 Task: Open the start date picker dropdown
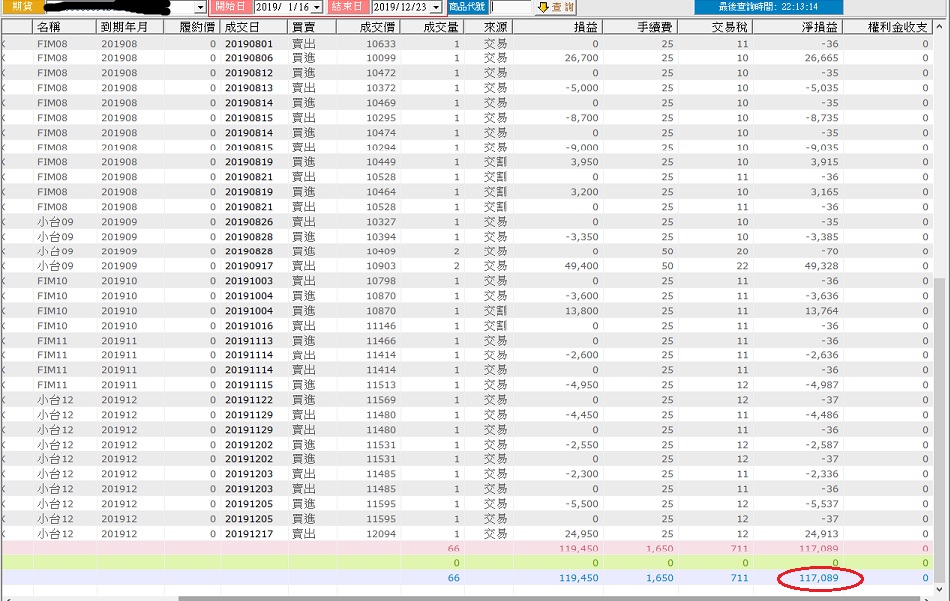point(316,7)
